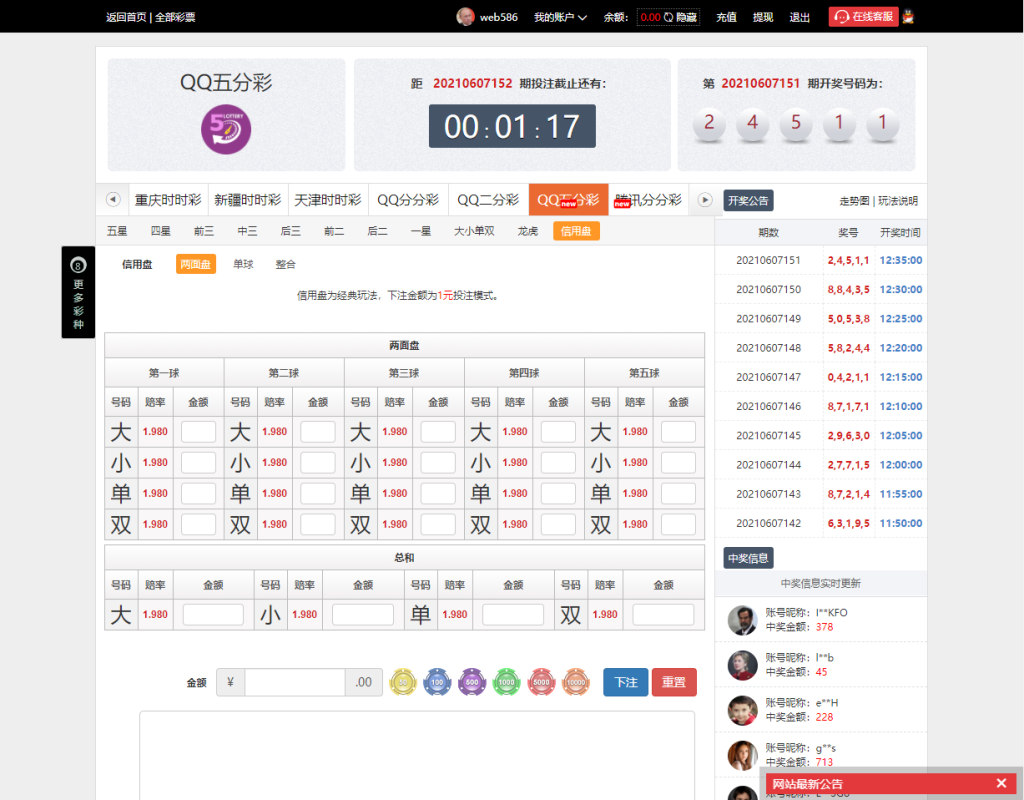Image resolution: width=1024 pixels, height=800 pixels.
Task: Click the QQ penguin icon in header
Action: point(909,16)
